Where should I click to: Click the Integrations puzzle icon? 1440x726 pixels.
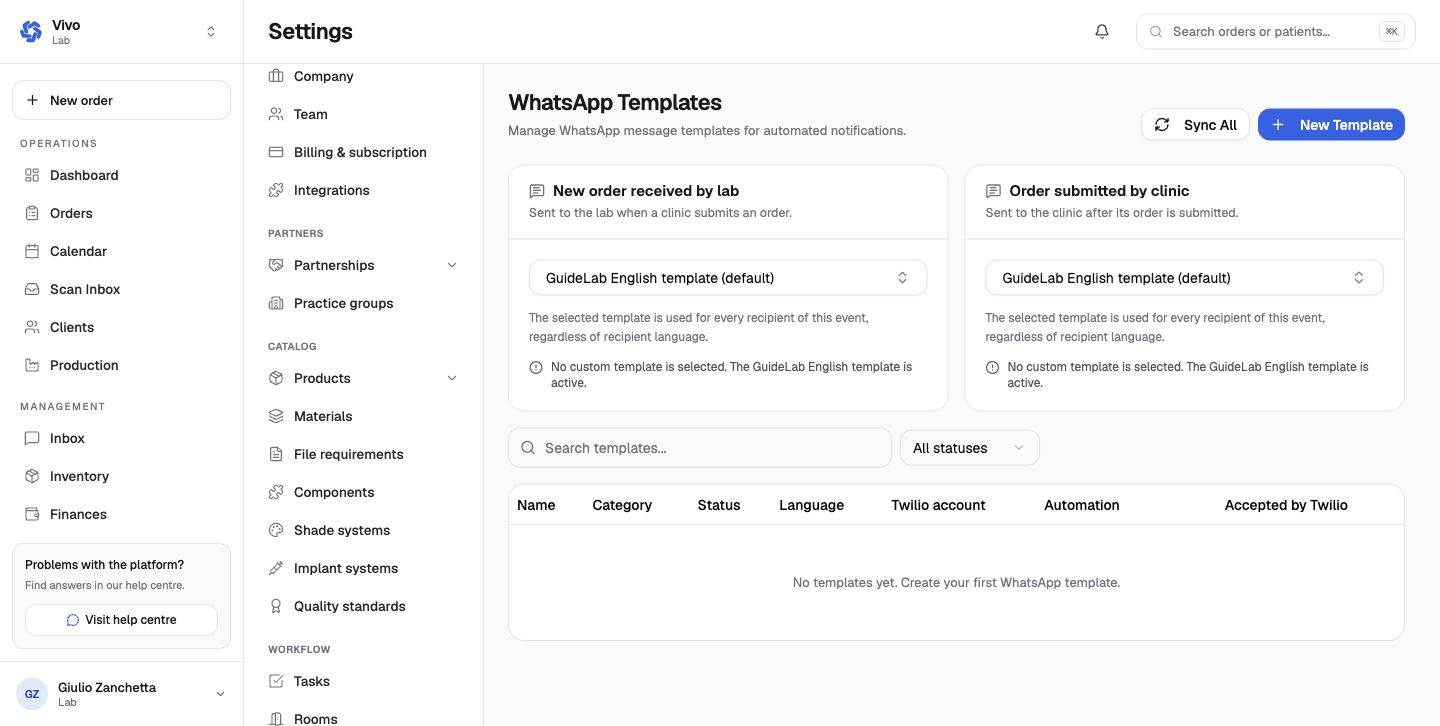276,190
